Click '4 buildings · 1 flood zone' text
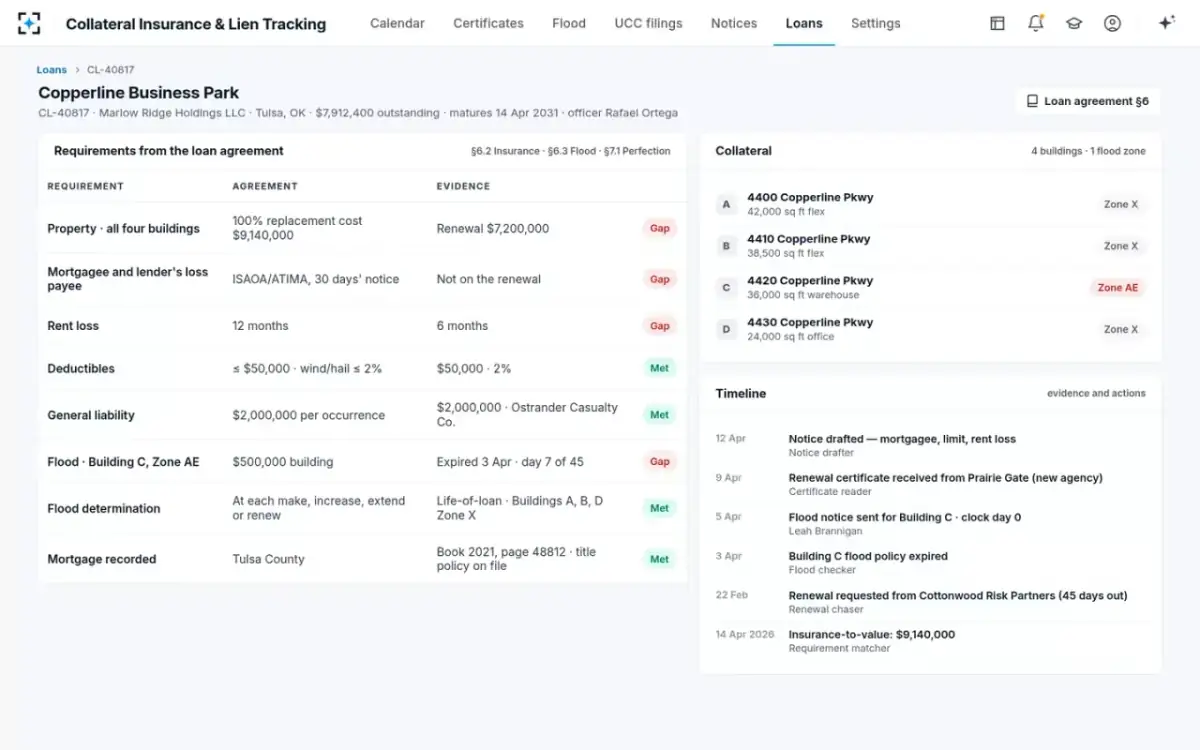The width and height of the screenshot is (1200, 750). click(x=1089, y=151)
